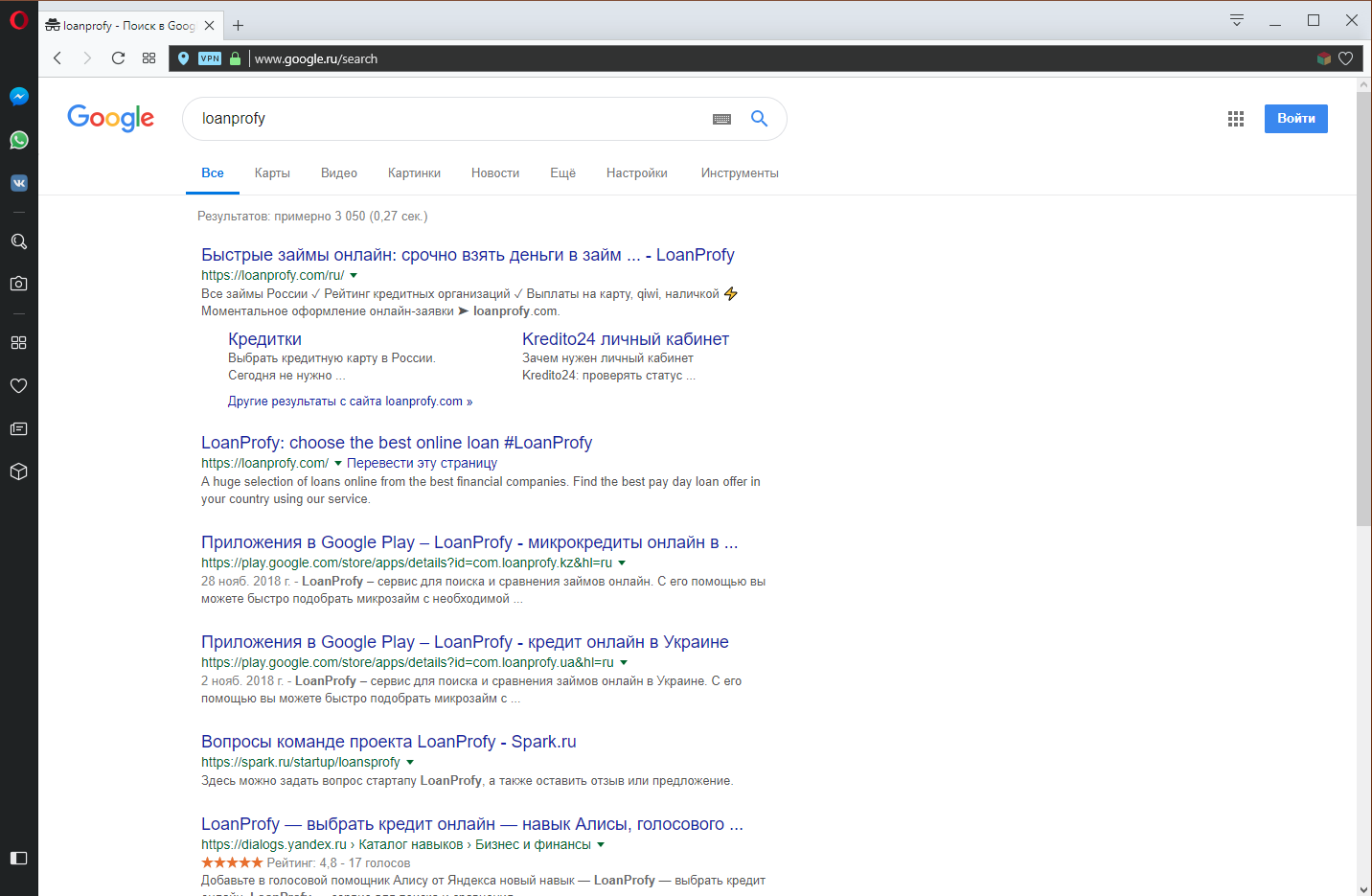
Task: Expand arrow beside the loanprofy.ua Play URL
Action: (624, 663)
